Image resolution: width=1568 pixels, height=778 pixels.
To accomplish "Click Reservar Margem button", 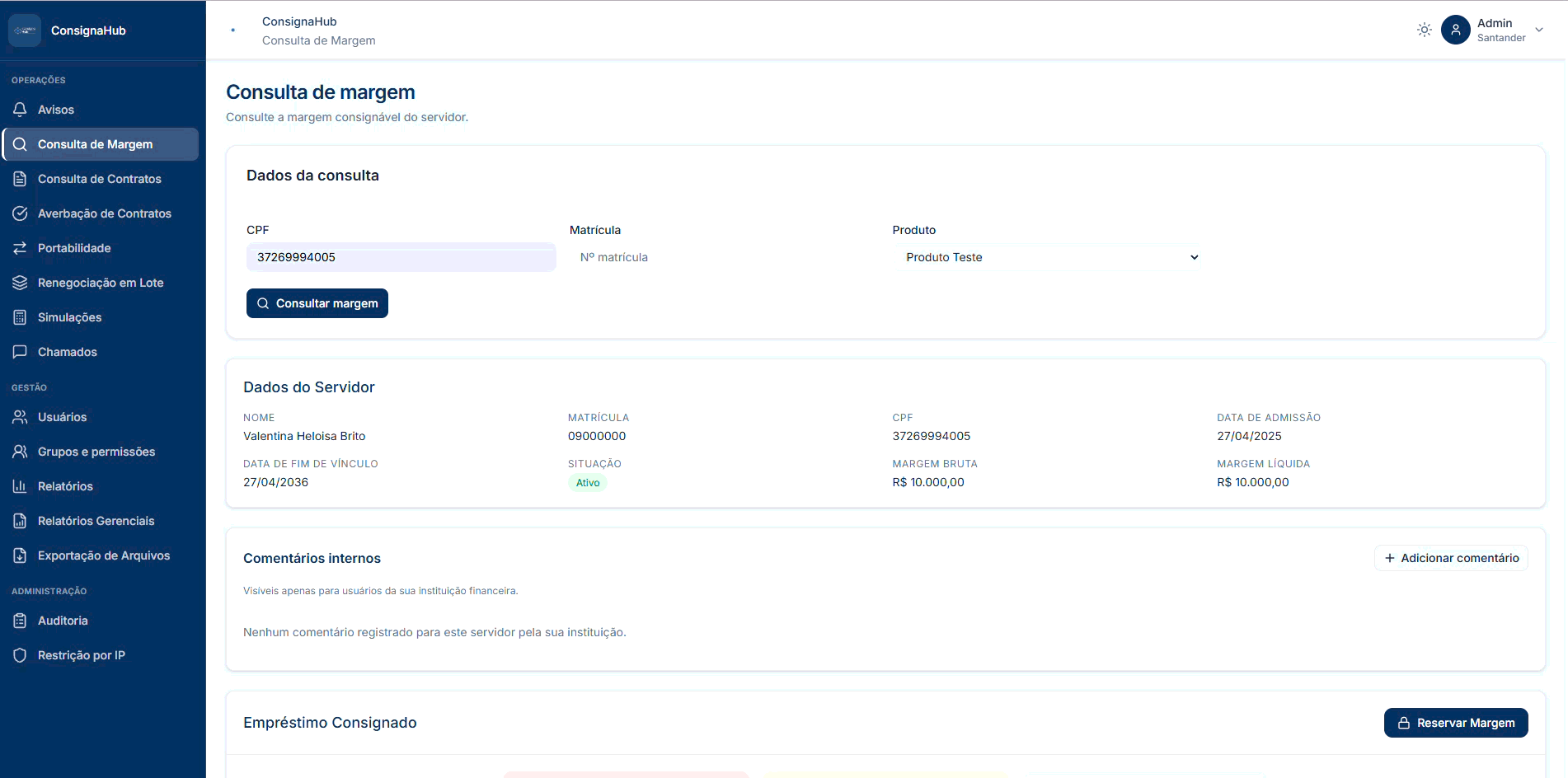I will [1456, 723].
